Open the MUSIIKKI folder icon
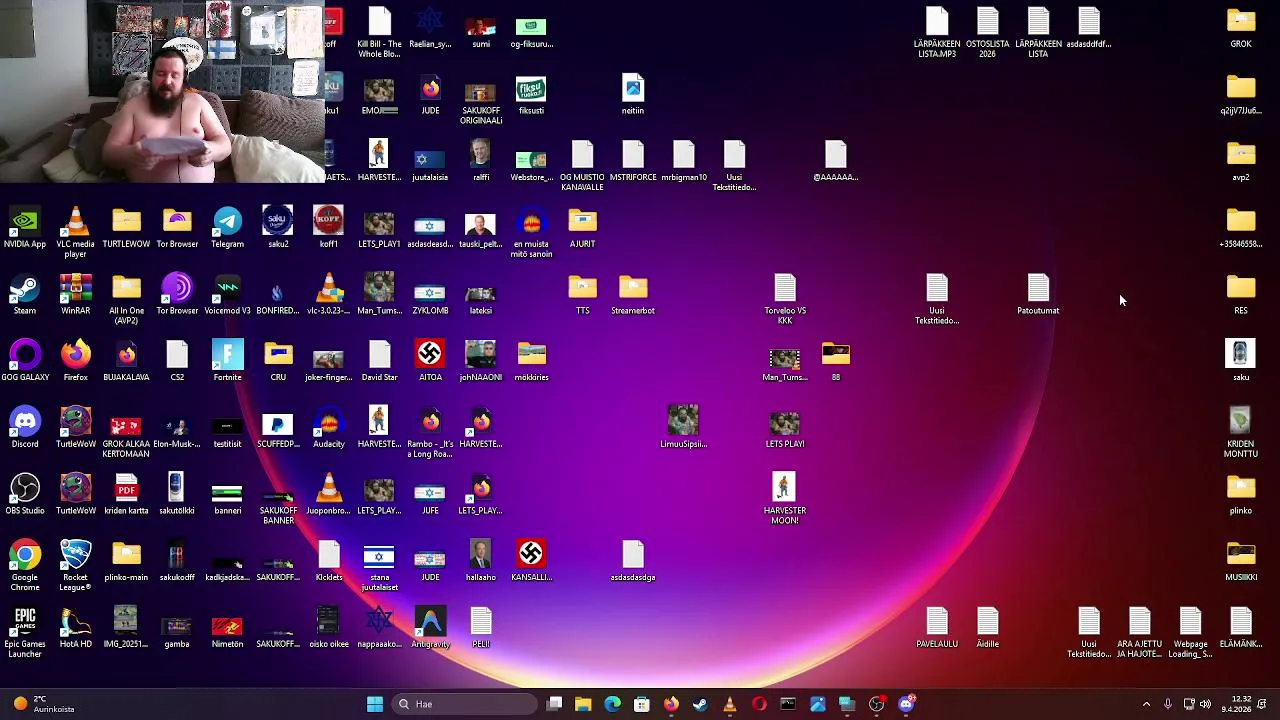The width and height of the screenshot is (1280, 720). [x=1240, y=561]
